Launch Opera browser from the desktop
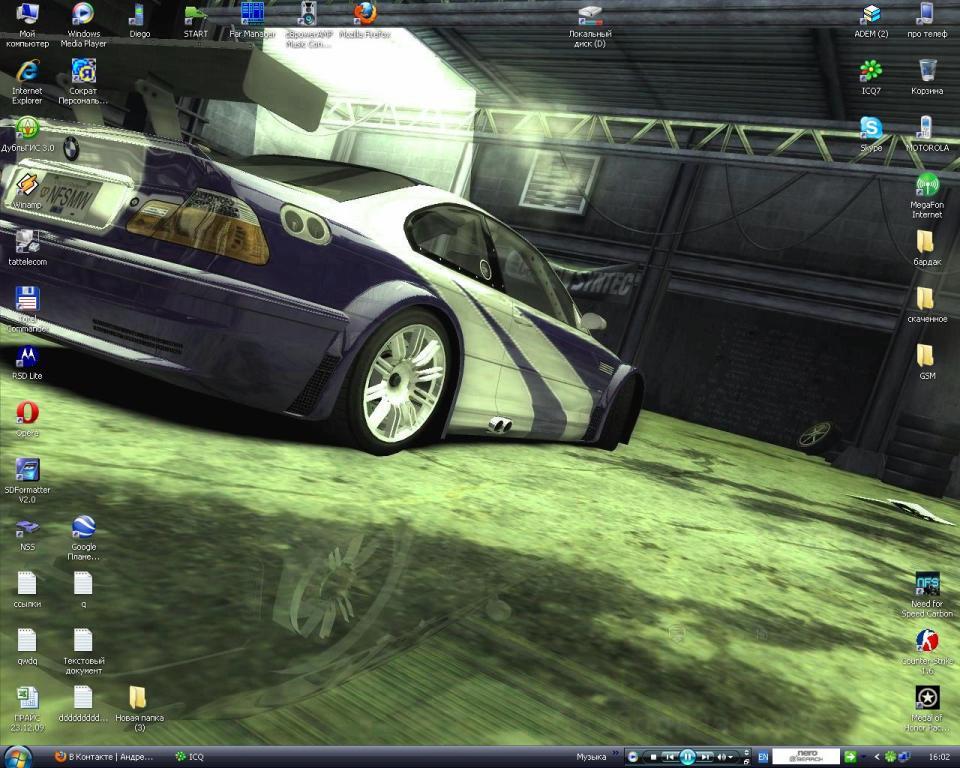 click(x=27, y=419)
